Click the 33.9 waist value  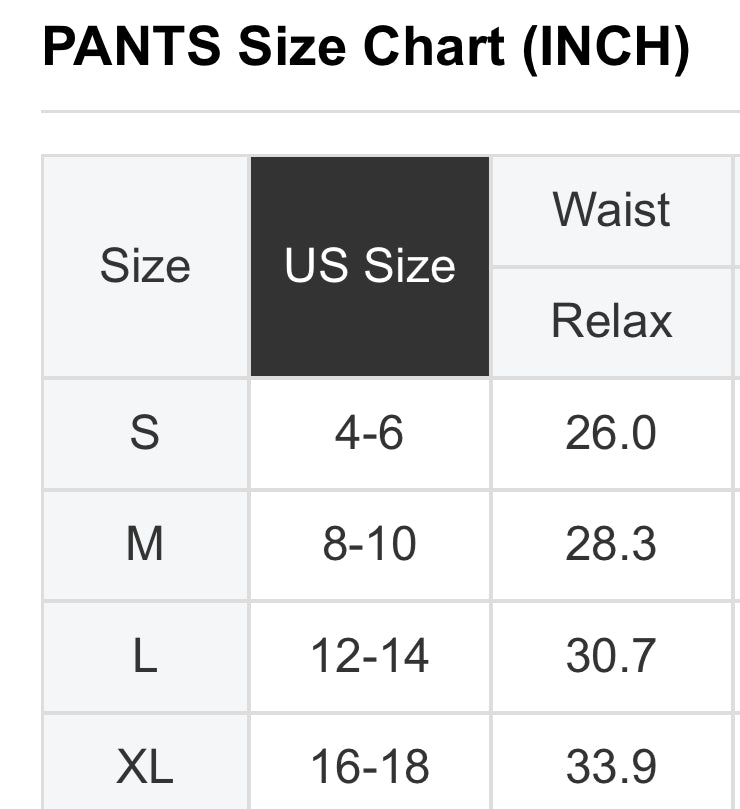point(612,767)
